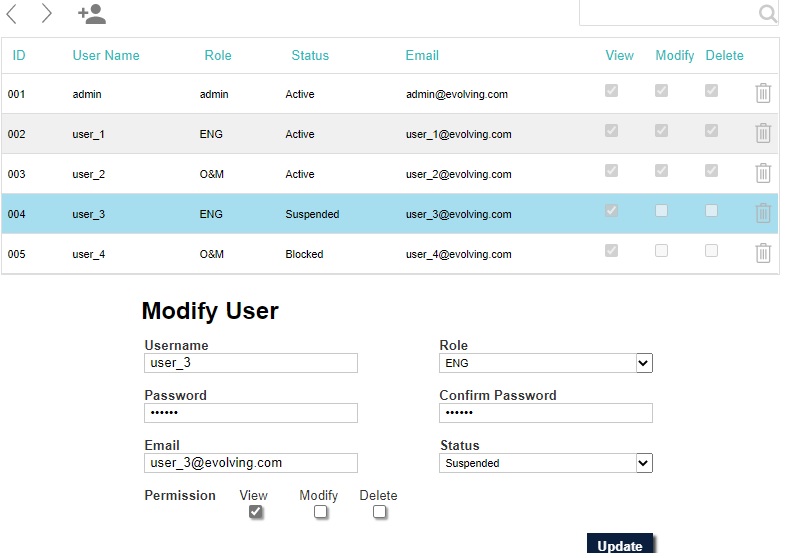Enable the Delete permission checkbox in form
Image resolution: width=794 pixels, height=558 pixels.
point(379,512)
